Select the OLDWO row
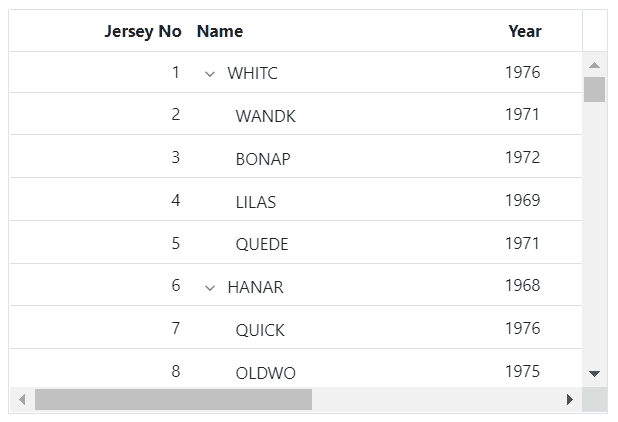 click(265, 373)
